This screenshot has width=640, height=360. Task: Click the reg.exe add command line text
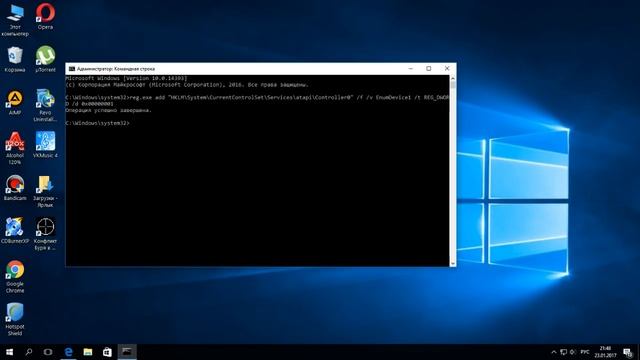coord(257,101)
